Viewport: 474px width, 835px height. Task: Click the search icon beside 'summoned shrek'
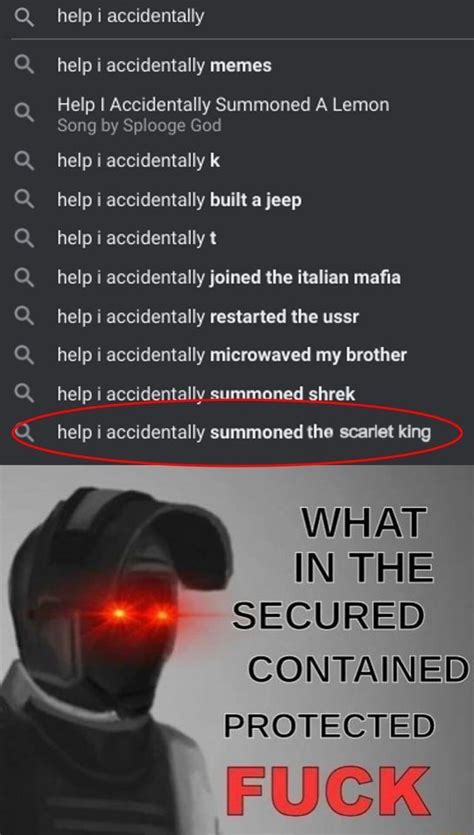pyautogui.click(x=24, y=394)
